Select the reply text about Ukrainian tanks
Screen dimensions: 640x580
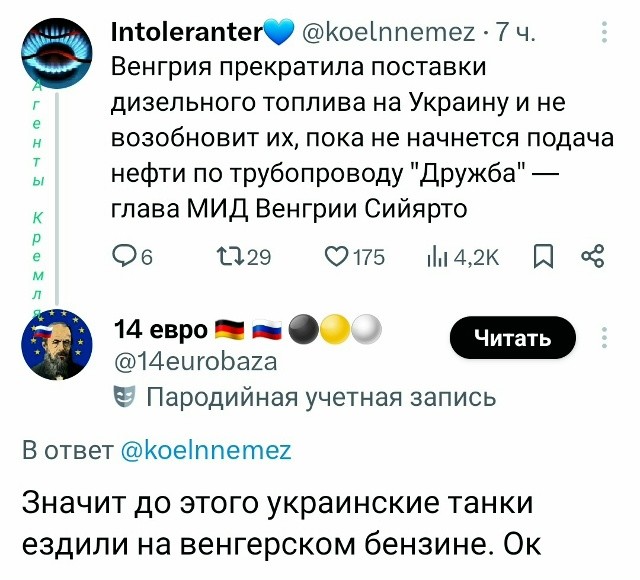[283, 523]
